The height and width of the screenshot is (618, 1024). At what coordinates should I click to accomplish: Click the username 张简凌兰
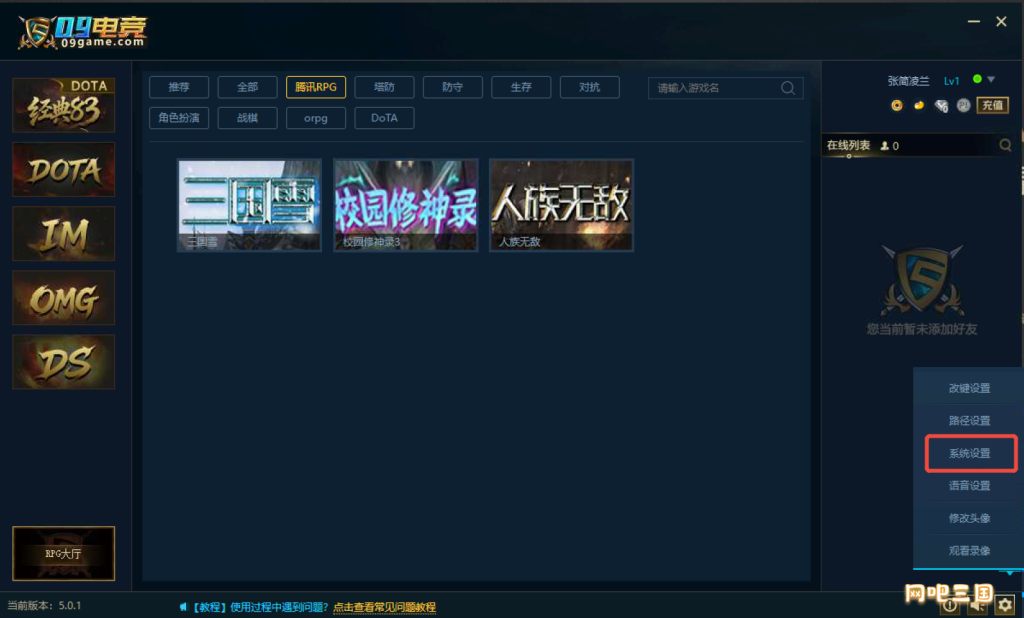tap(908, 81)
